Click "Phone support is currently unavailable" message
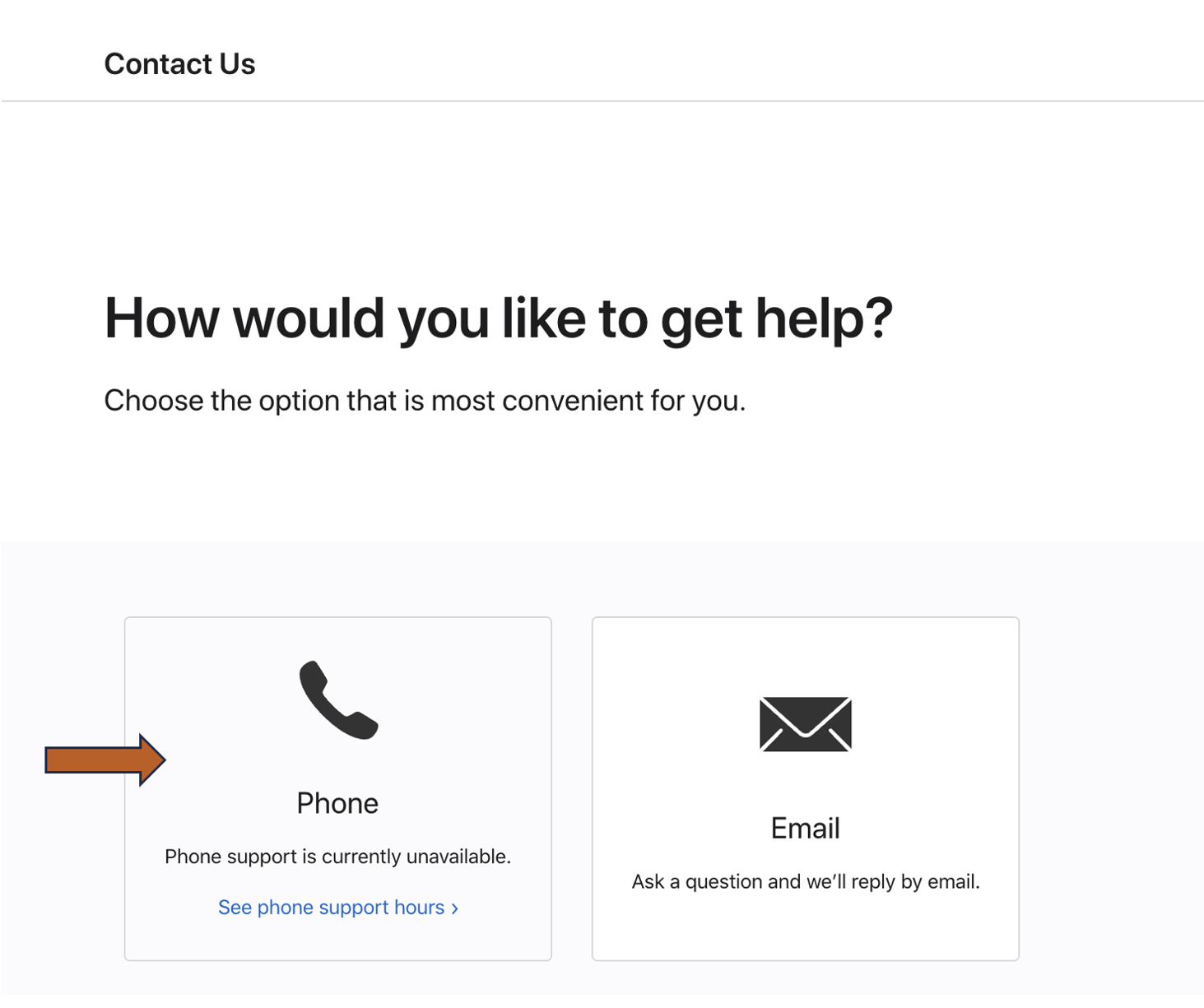1204x1008 pixels. click(x=337, y=857)
